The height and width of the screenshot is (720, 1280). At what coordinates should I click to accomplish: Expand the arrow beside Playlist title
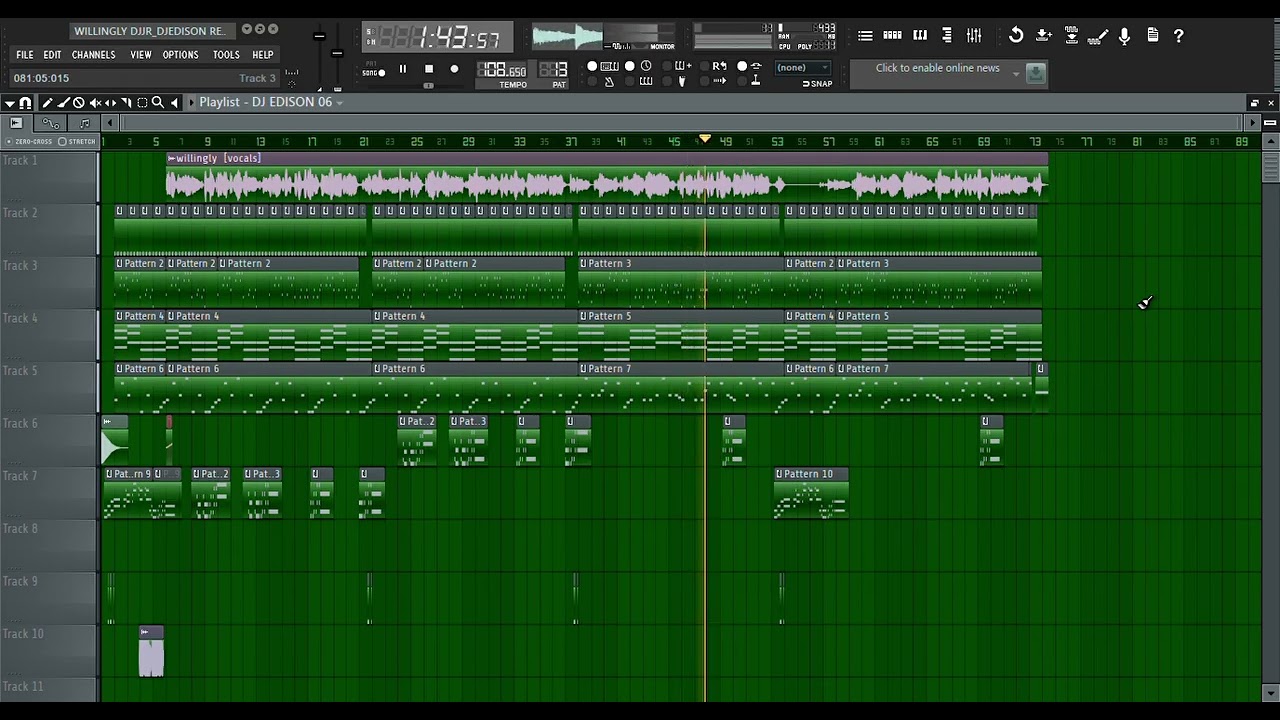(192, 103)
